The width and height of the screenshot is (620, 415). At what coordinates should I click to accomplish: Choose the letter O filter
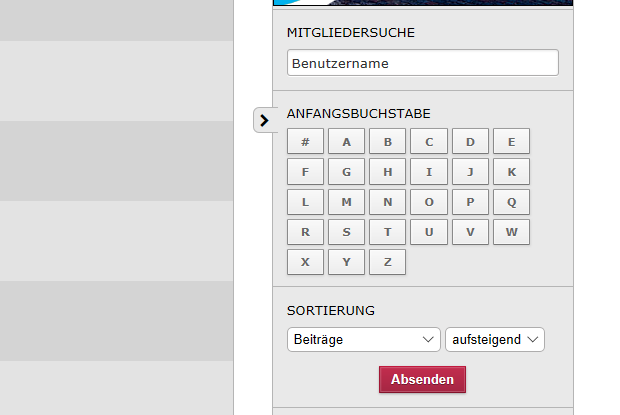click(x=429, y=202)
